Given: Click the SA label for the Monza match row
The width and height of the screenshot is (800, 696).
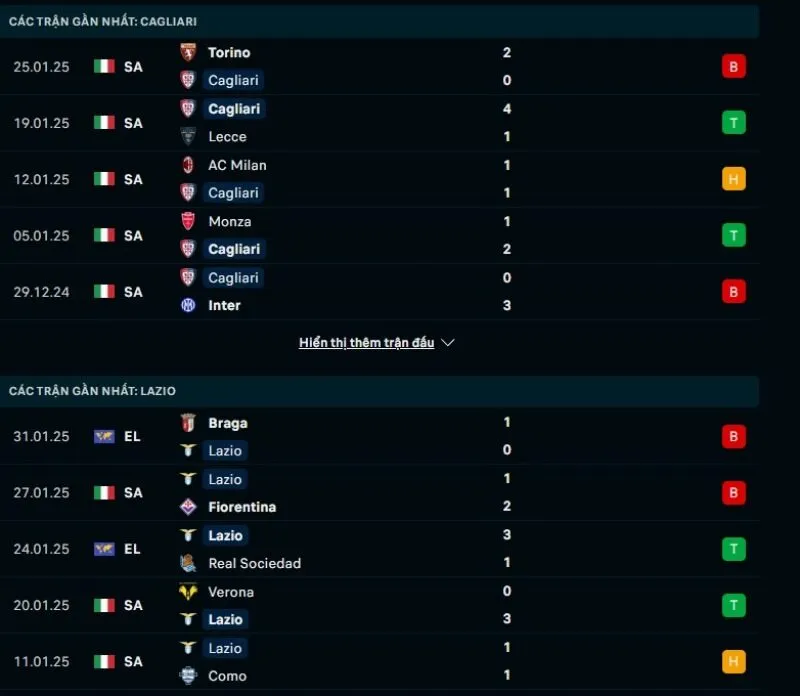Looking at the screenshot, I should pos(133,236).
